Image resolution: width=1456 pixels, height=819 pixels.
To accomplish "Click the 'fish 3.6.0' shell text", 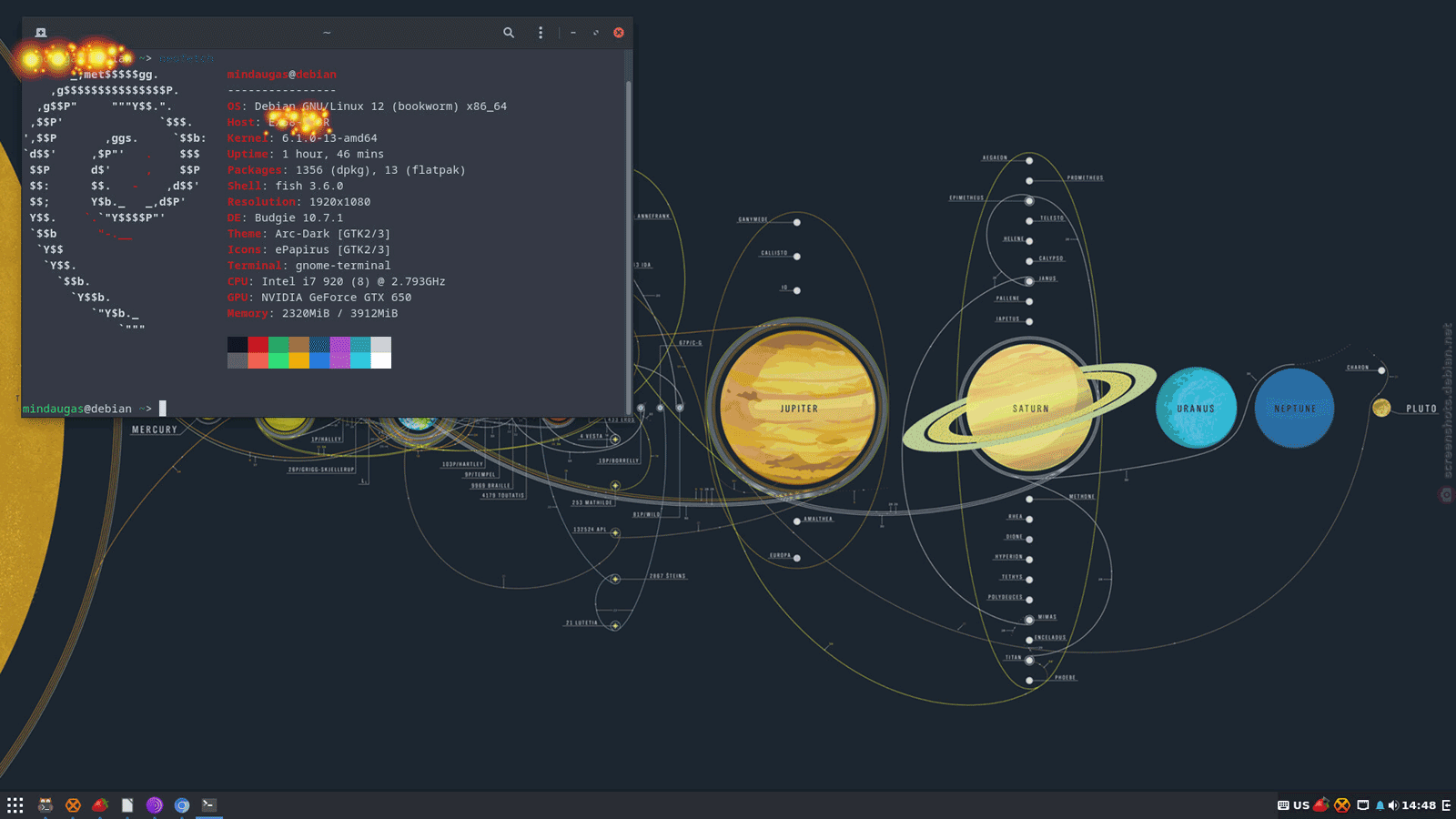I will [x=309, y=186].
